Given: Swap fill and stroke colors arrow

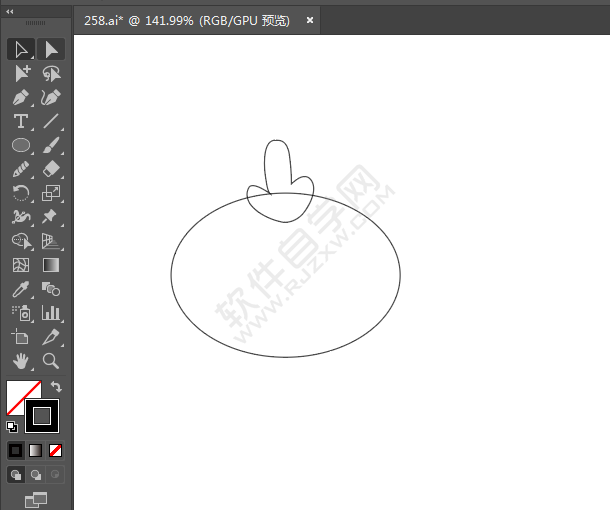Looking at the screenshot, I should pyautogui.click(x=56, y=387).
